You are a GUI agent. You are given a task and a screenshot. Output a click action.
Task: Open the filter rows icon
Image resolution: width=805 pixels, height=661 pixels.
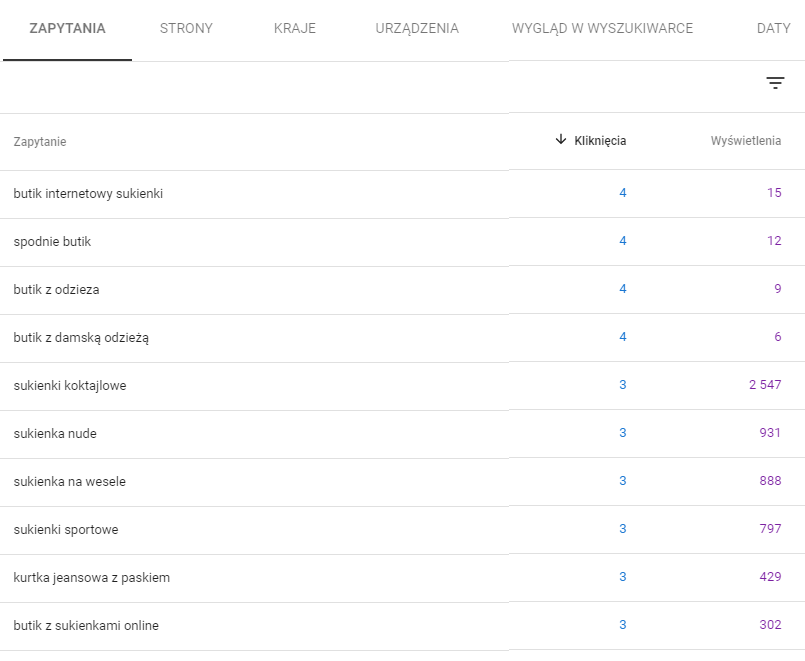775,83
